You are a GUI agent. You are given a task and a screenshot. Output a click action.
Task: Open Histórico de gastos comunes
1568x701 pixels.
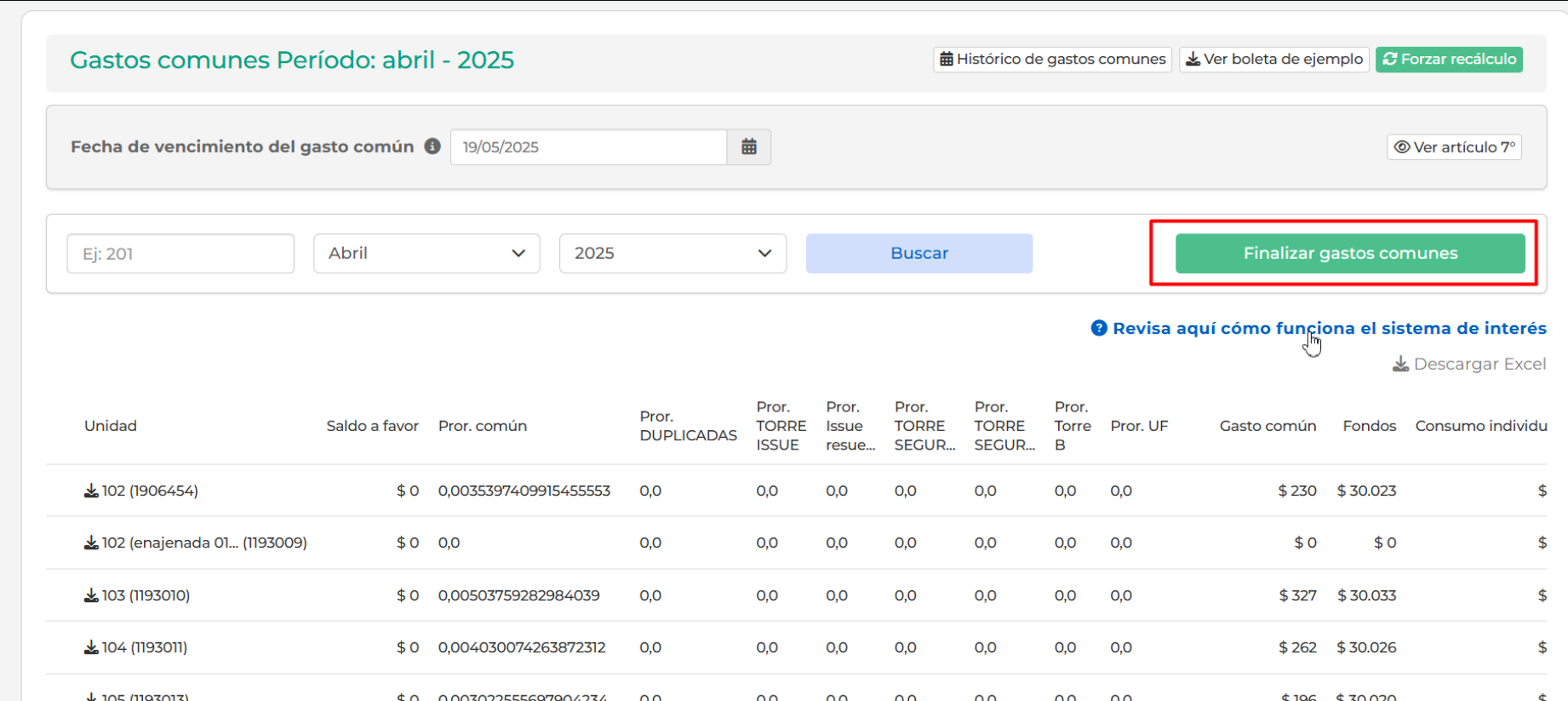(1052, 60)
